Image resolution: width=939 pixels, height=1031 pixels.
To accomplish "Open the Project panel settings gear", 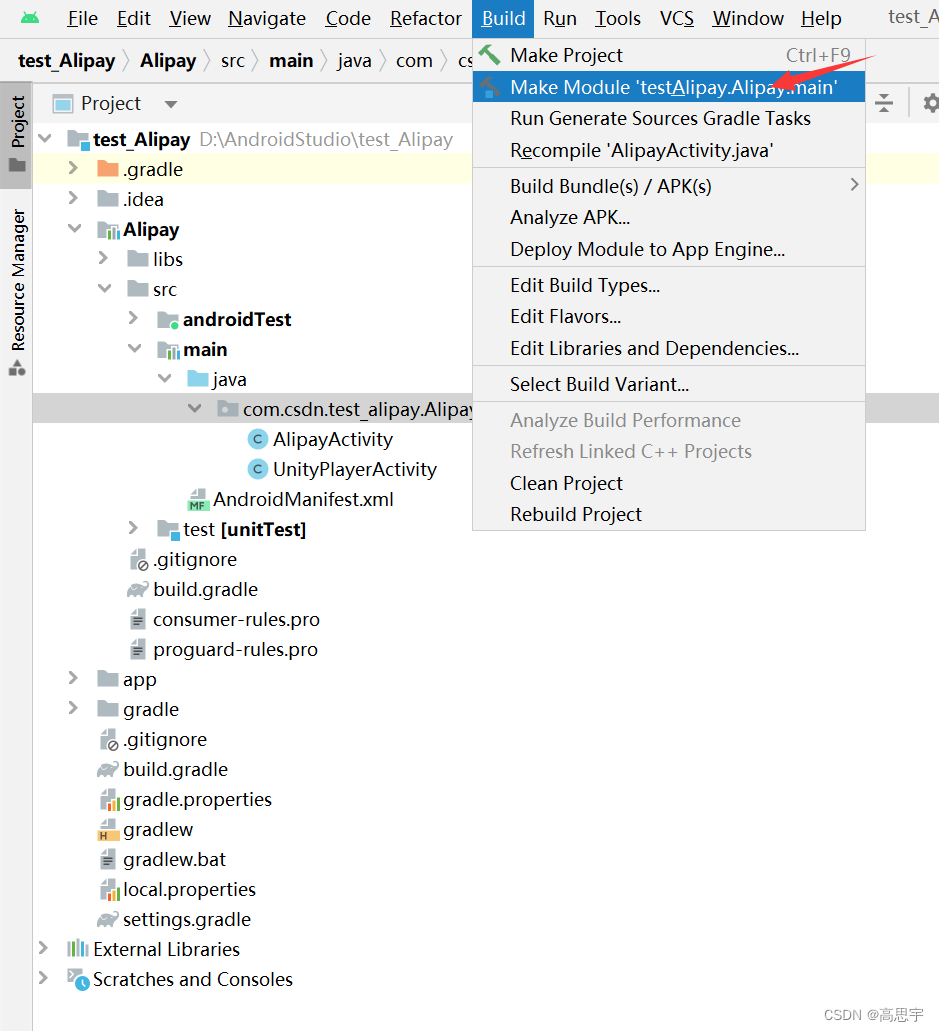I will tap(930, 103).
